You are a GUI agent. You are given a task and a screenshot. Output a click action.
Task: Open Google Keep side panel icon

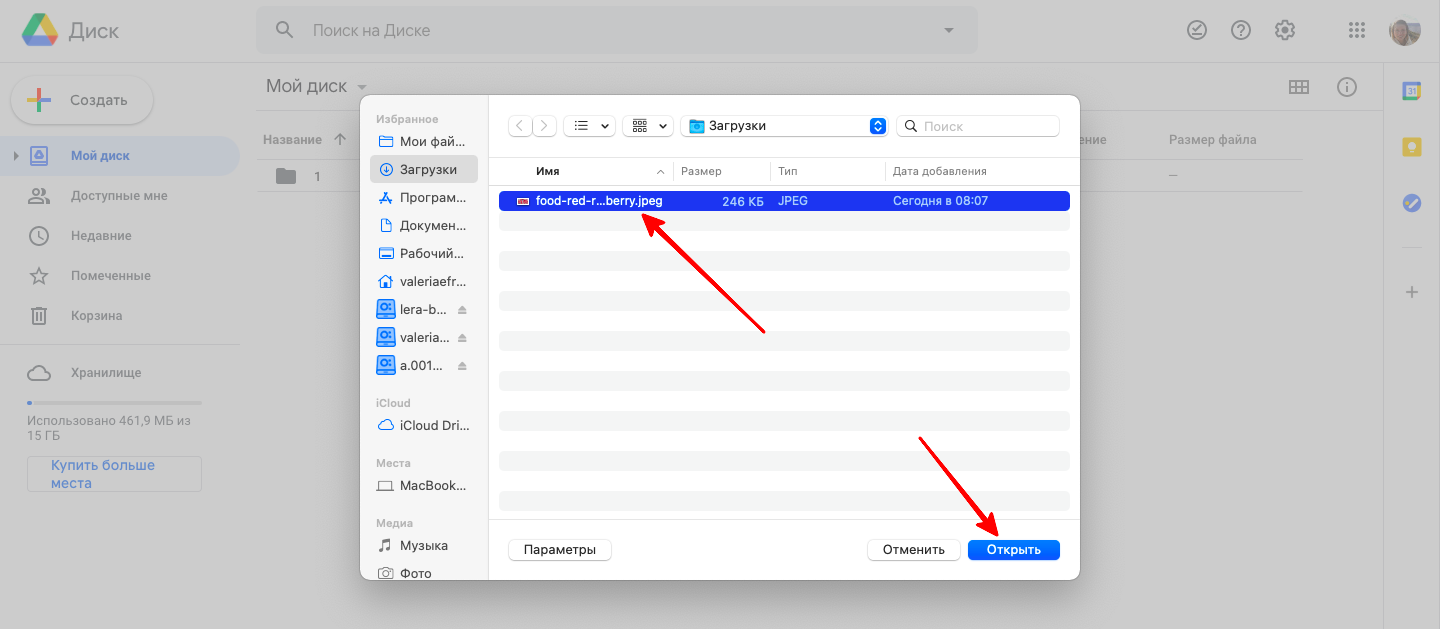tap(1411, 147)
